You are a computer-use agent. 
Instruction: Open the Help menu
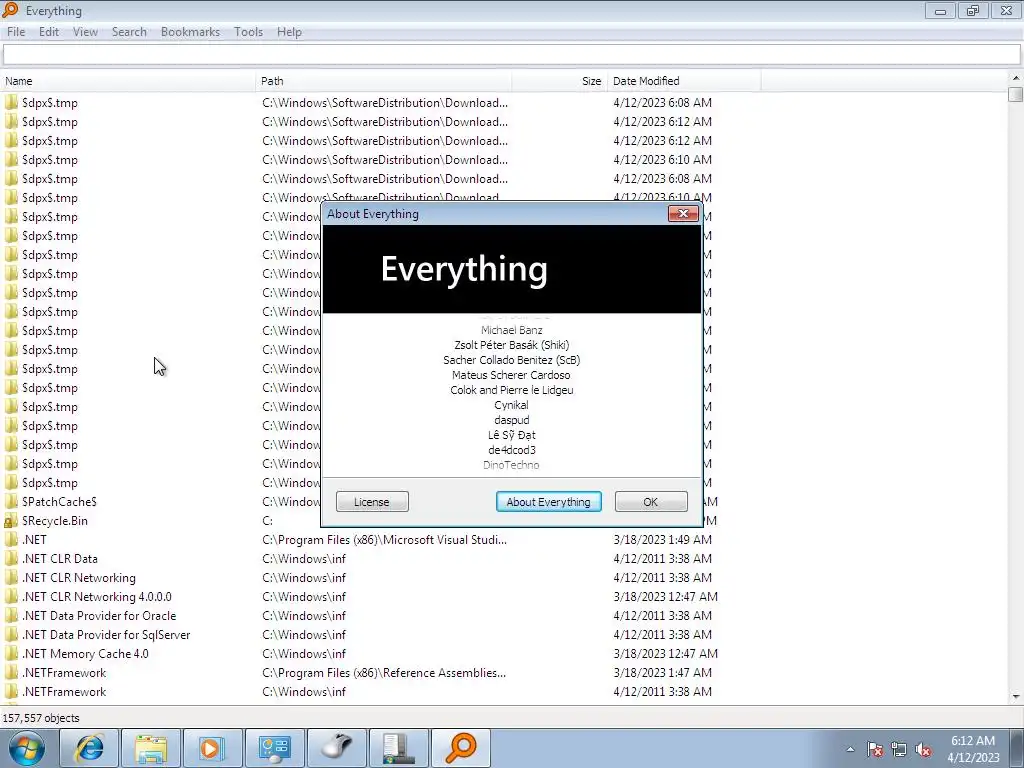click(289, 32)
